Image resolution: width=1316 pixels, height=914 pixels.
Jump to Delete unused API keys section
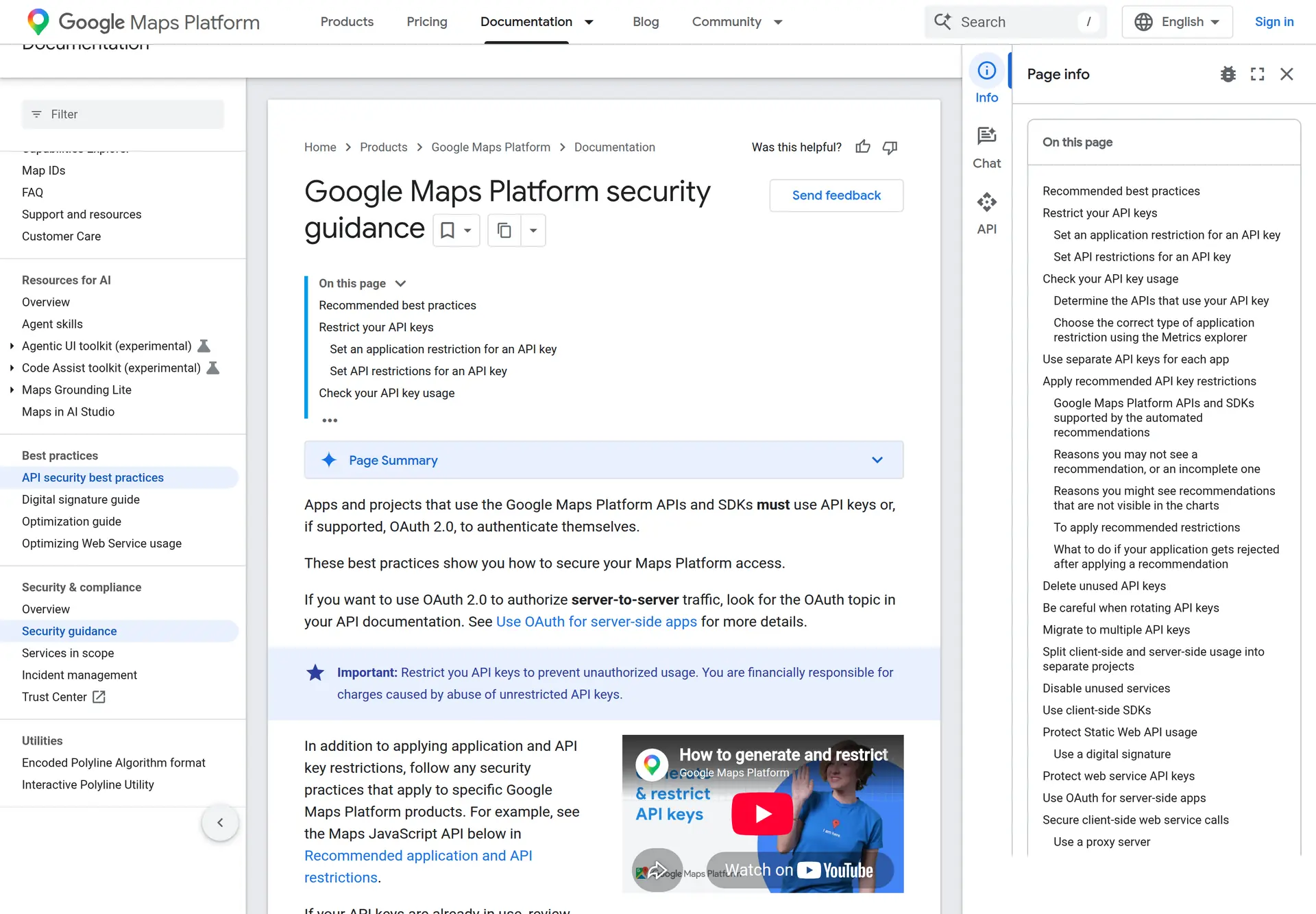pos(1104,586)
